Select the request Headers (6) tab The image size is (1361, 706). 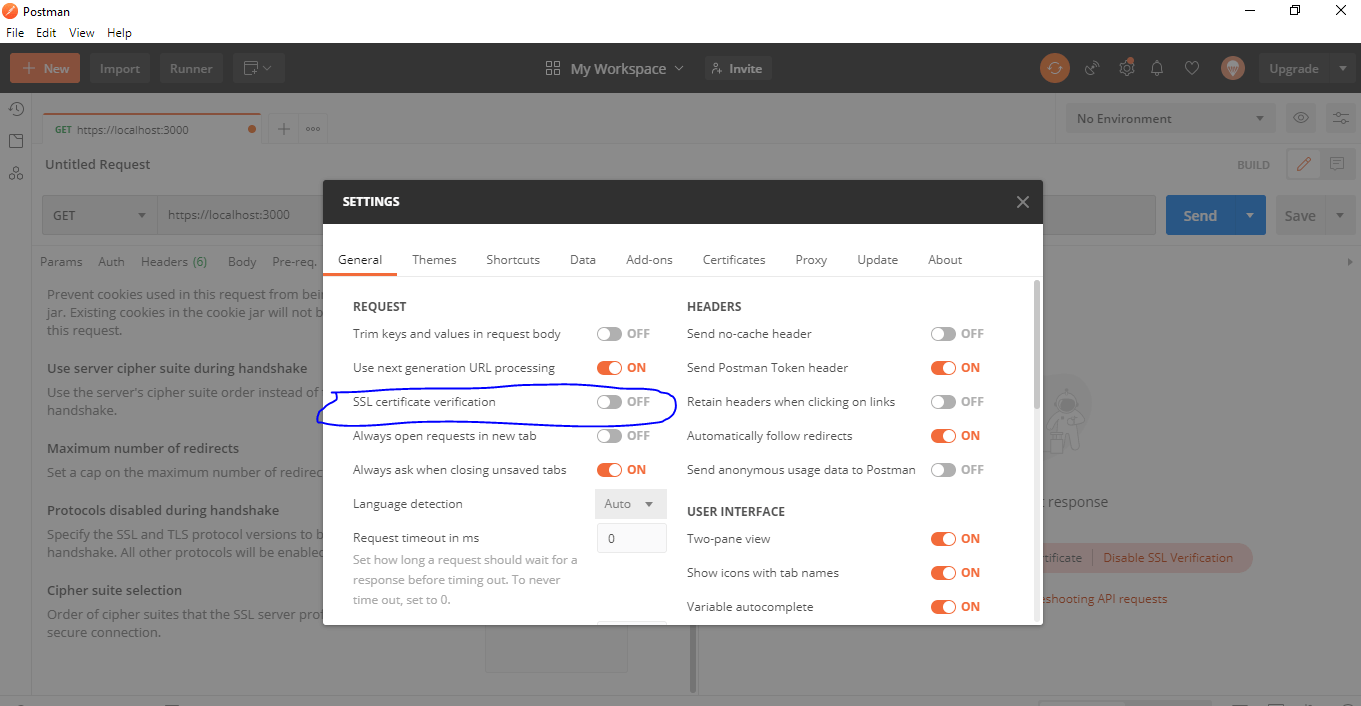click(174, 261)
